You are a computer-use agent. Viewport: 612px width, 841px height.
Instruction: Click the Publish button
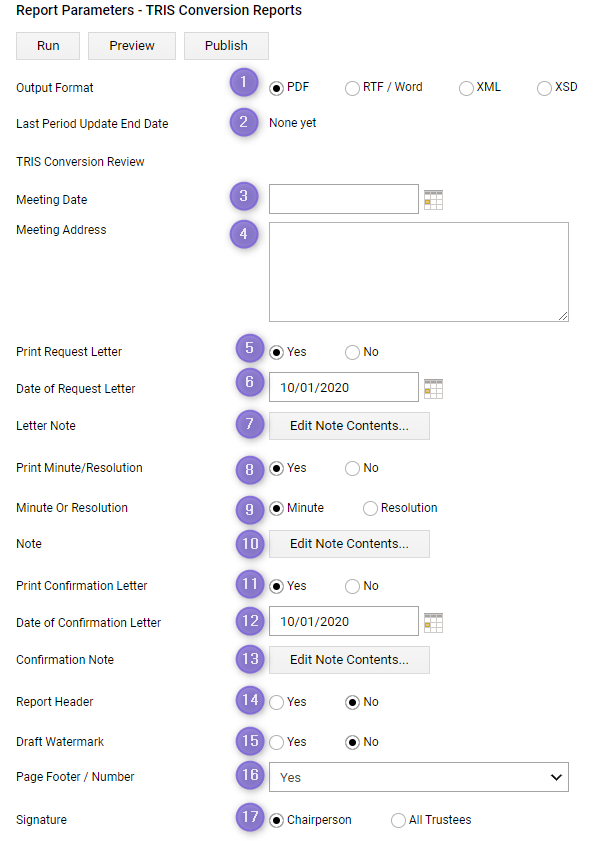[226, 46]
